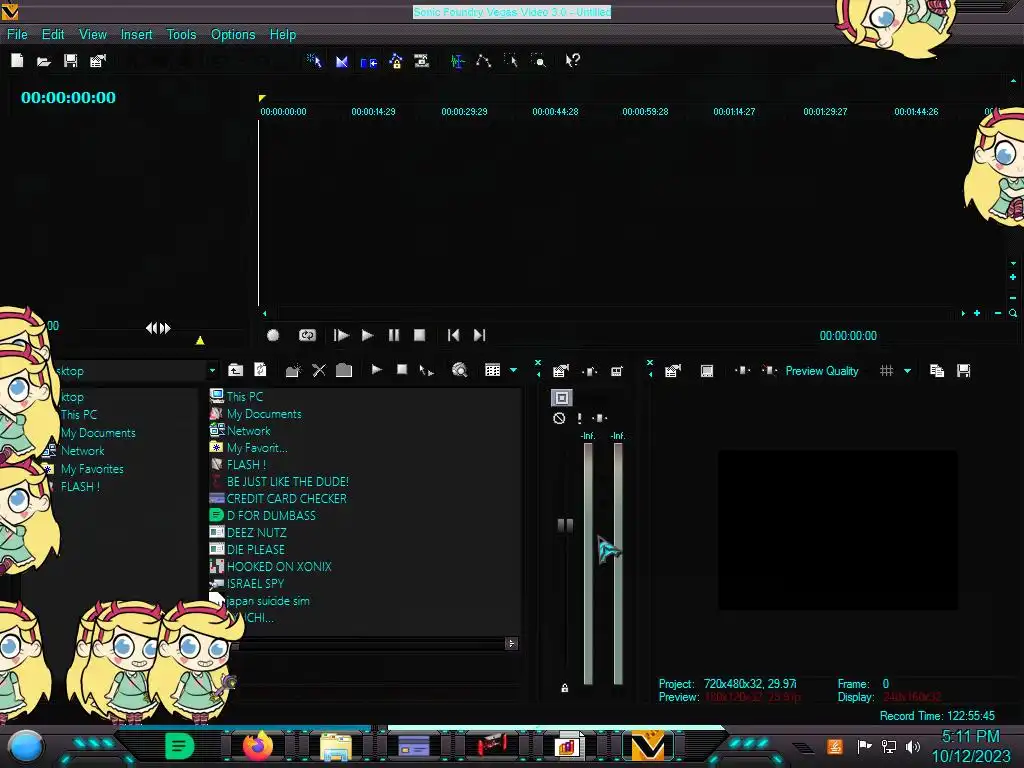Click Explorer Stop Preview icon

(x=402, y=370)
